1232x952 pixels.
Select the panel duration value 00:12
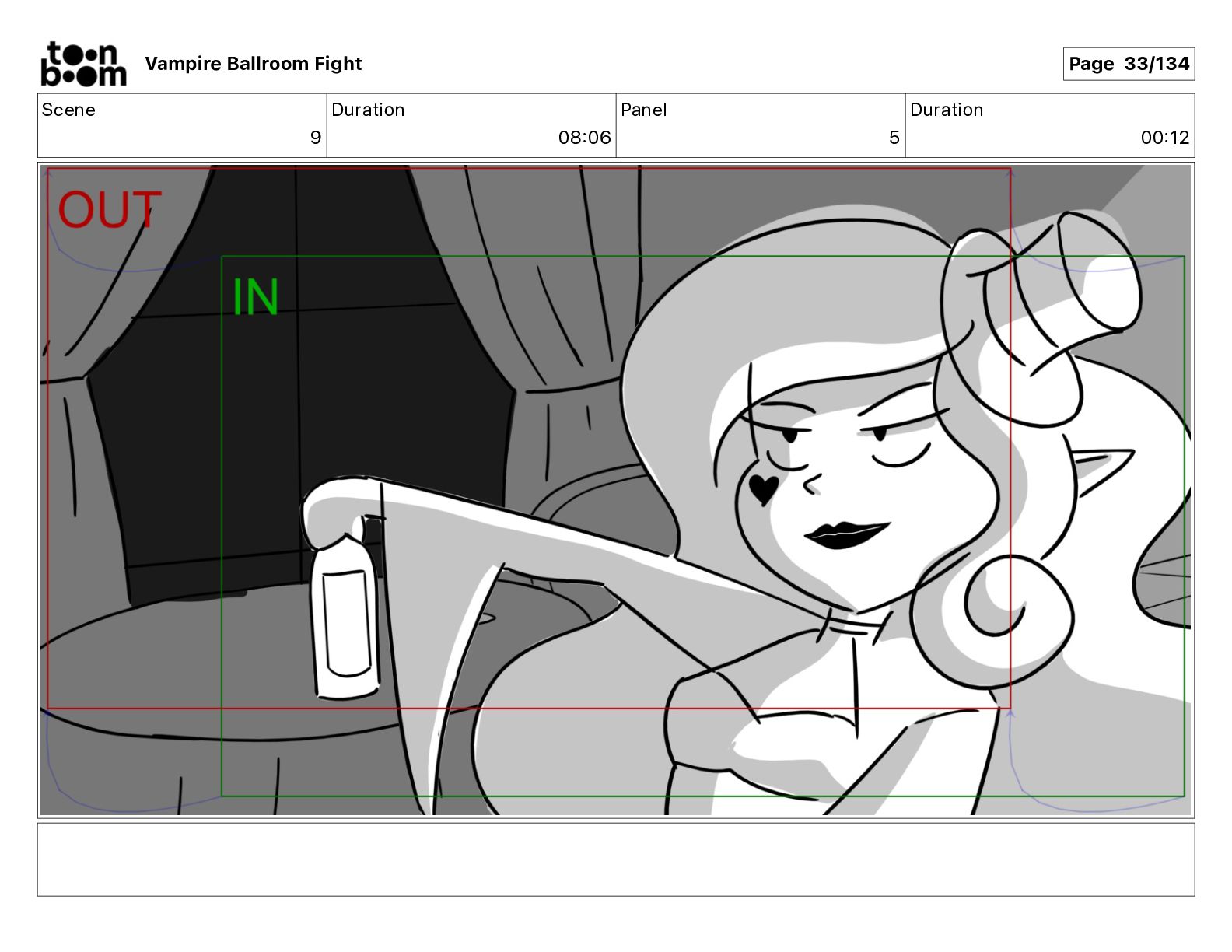1165,138
